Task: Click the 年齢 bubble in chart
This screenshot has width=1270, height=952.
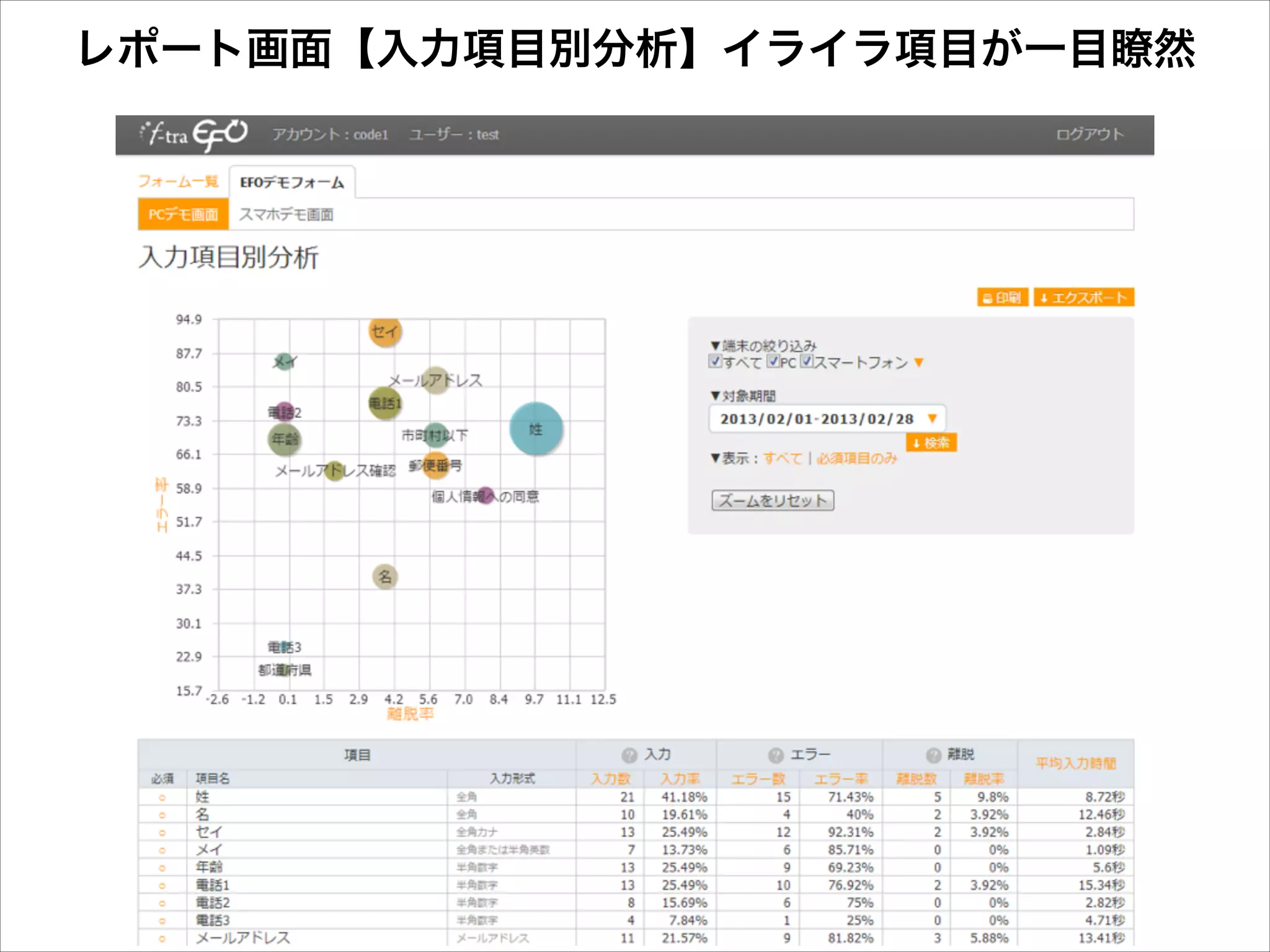Action: coord(285,439)
